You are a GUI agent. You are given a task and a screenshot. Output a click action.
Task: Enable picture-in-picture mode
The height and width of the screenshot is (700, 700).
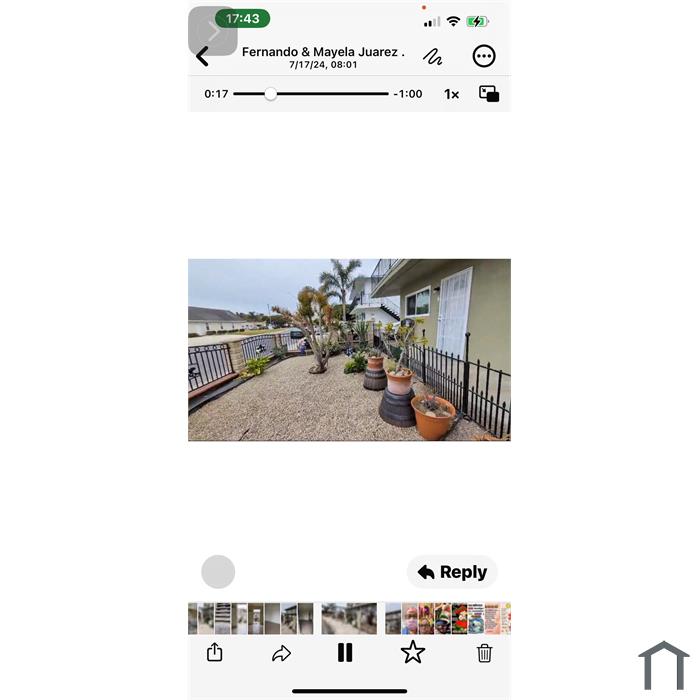(489, 94)
